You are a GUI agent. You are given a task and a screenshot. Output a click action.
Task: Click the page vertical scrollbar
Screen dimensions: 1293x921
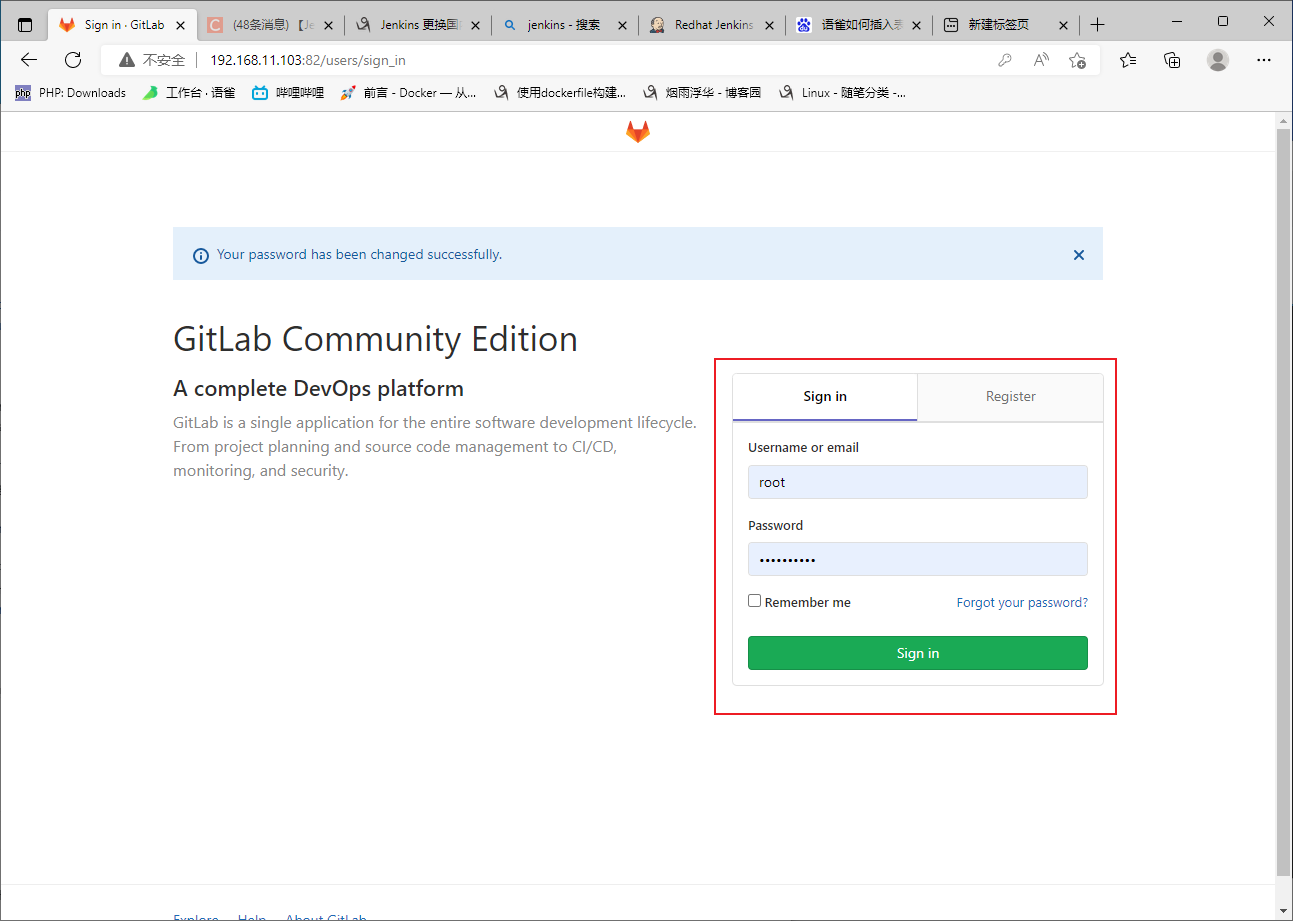click(1284, 502)
